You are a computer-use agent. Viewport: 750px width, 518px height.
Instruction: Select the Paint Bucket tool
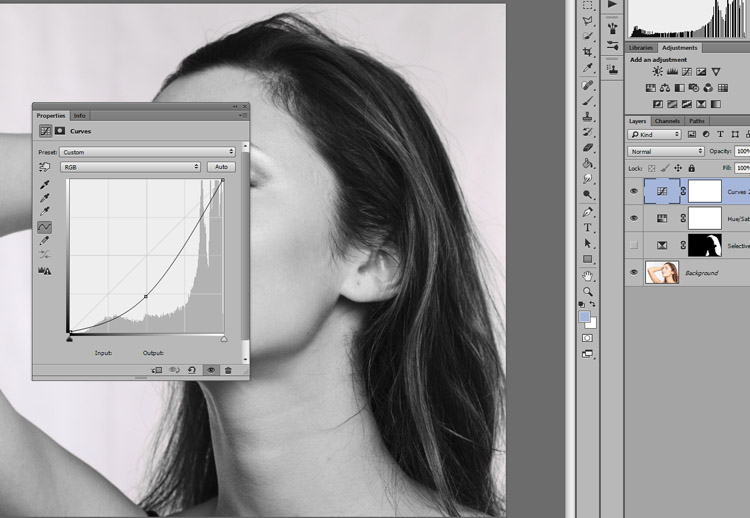pyautogui.click(x=587, y=163)
